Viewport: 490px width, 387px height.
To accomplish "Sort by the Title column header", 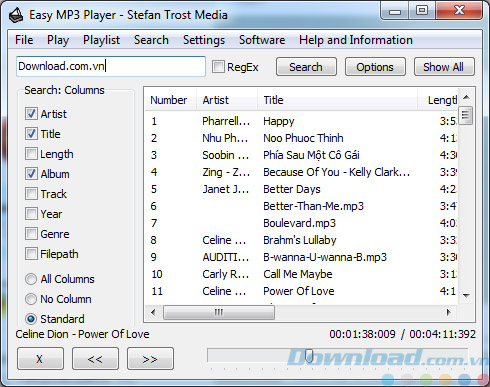I will pyautogui.click(x=337, y=100).
